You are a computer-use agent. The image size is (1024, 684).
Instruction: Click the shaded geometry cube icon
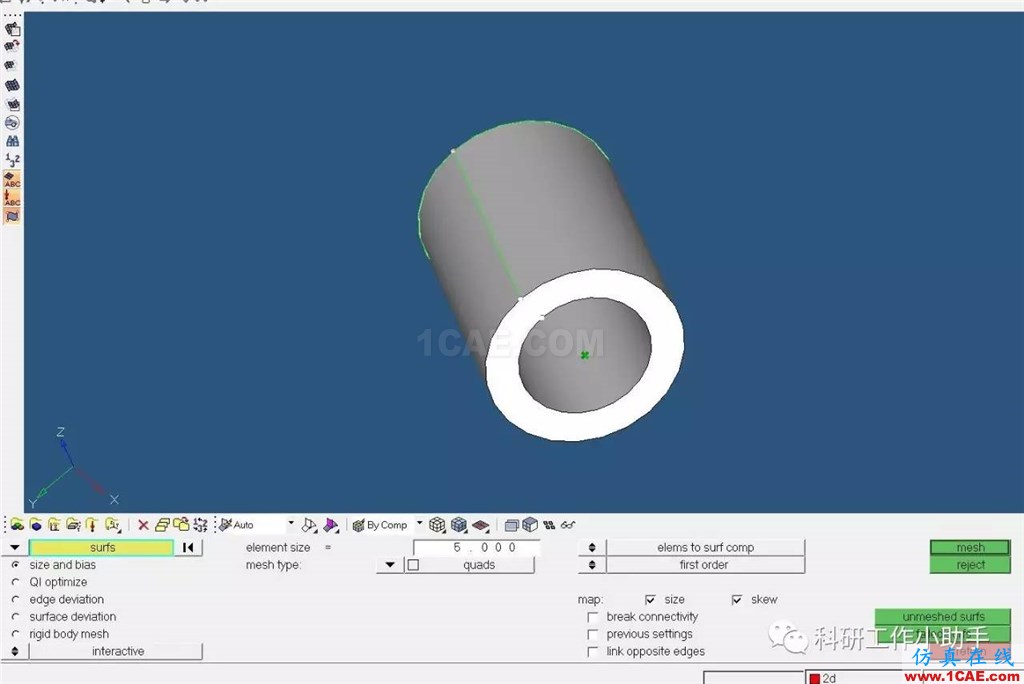click(x=530, y=525)
